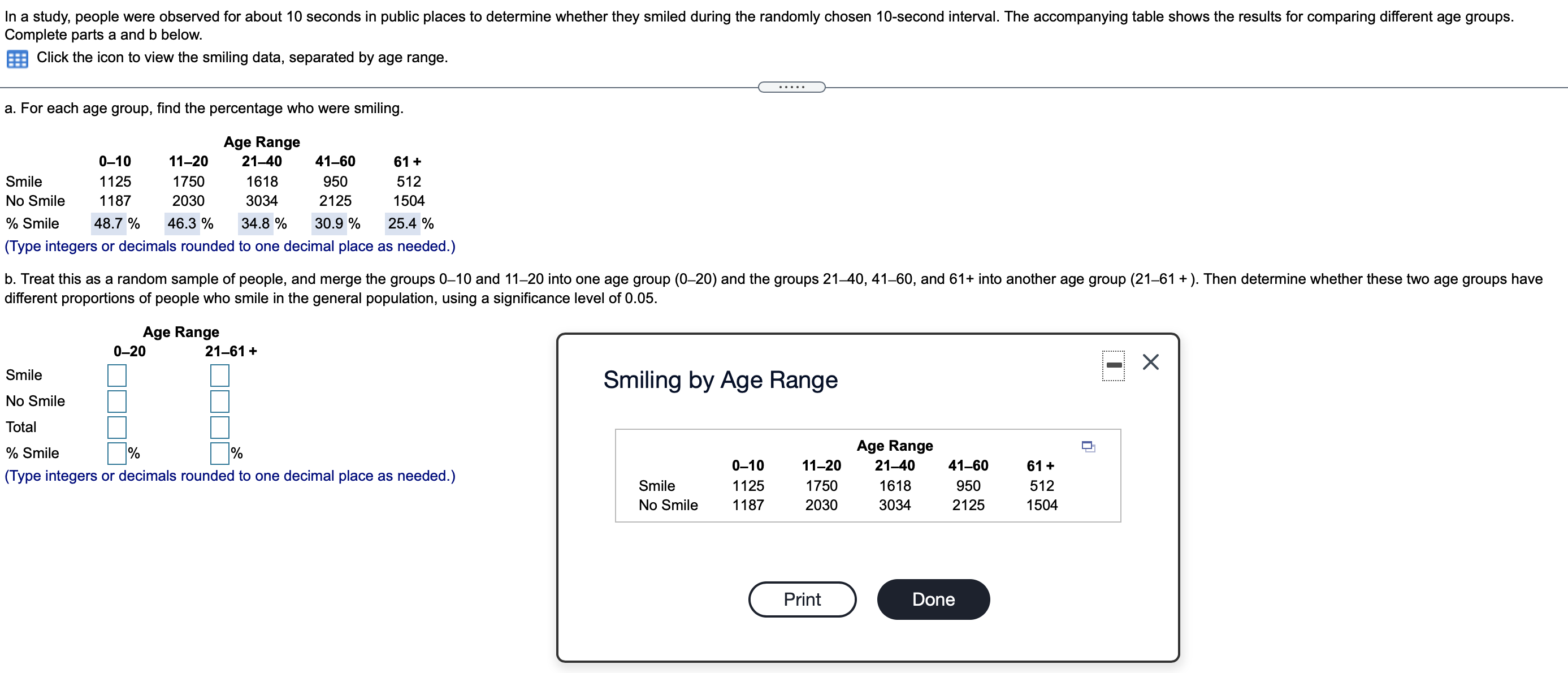1568x673 pixels.
Task: Click Total input for 0–20 group
Action: pyautogui.click(x=117, y=428)
